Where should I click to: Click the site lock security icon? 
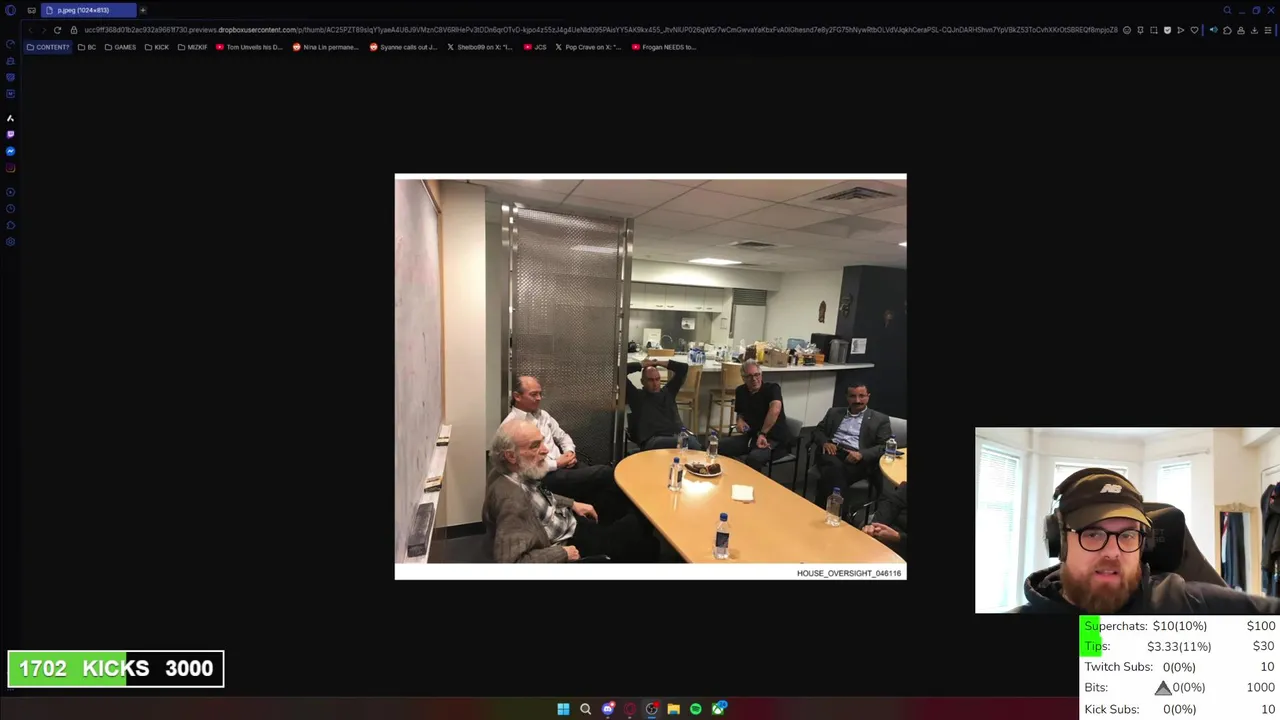pos(73,30)
